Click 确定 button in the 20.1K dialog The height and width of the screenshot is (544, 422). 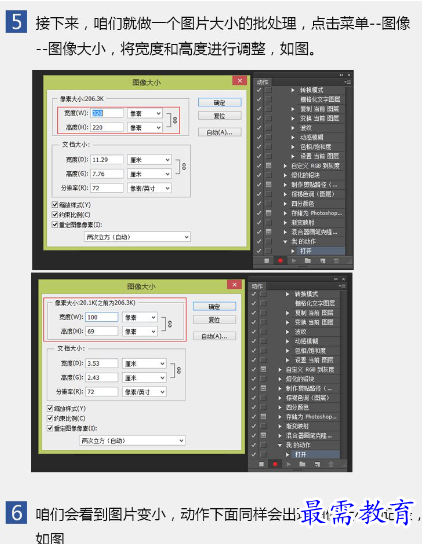click(214, 306)
